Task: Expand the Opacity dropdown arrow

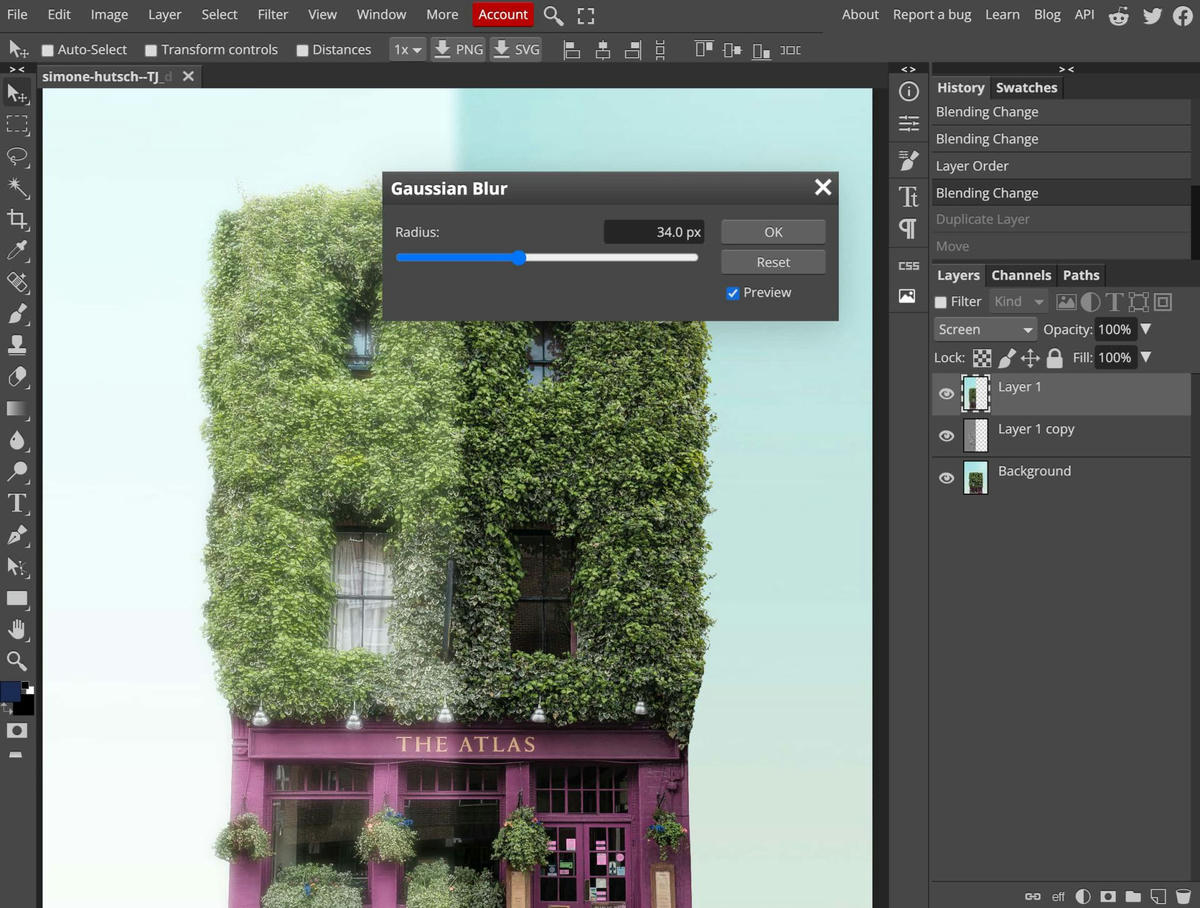Action: [x=1146, y=329]
